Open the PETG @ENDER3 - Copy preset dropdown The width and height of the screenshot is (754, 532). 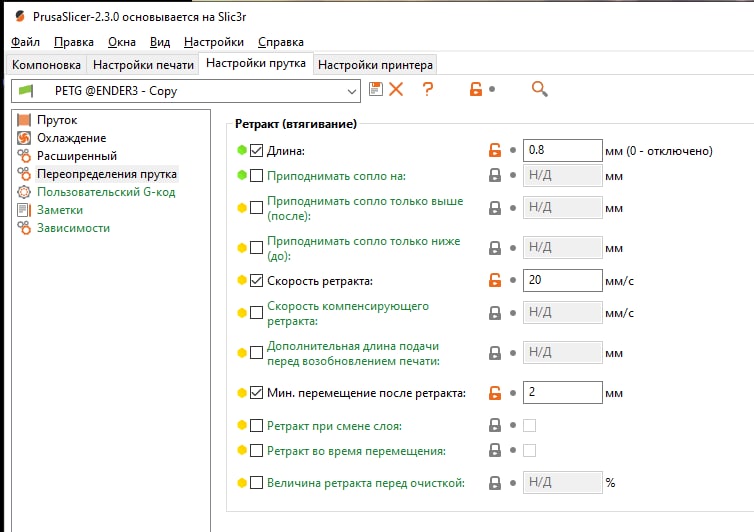click(x=186, y=91)
